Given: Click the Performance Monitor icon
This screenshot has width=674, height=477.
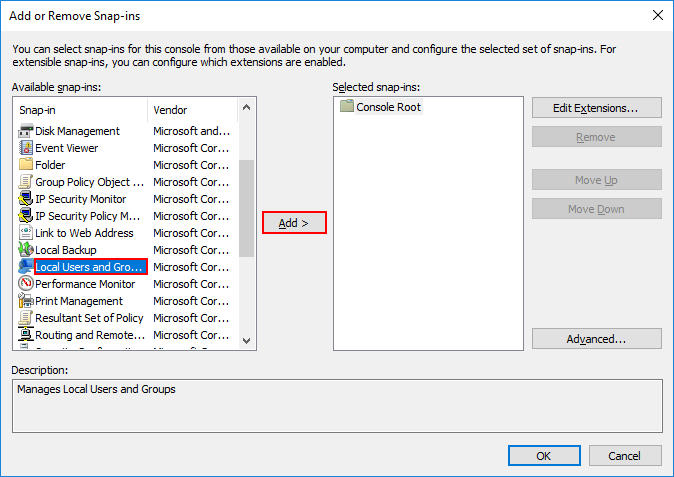Looking at the screenshot, I should click(x=26, y=284).
